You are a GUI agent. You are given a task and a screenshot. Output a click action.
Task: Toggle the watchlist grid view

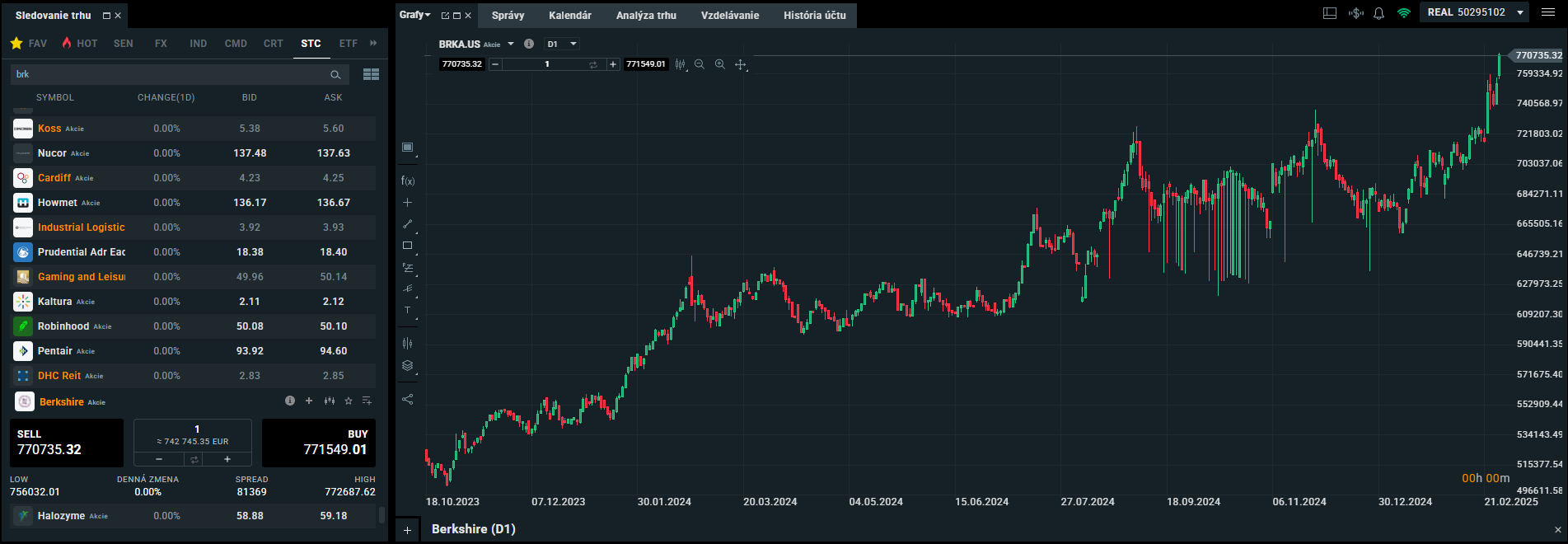[371, 74]
